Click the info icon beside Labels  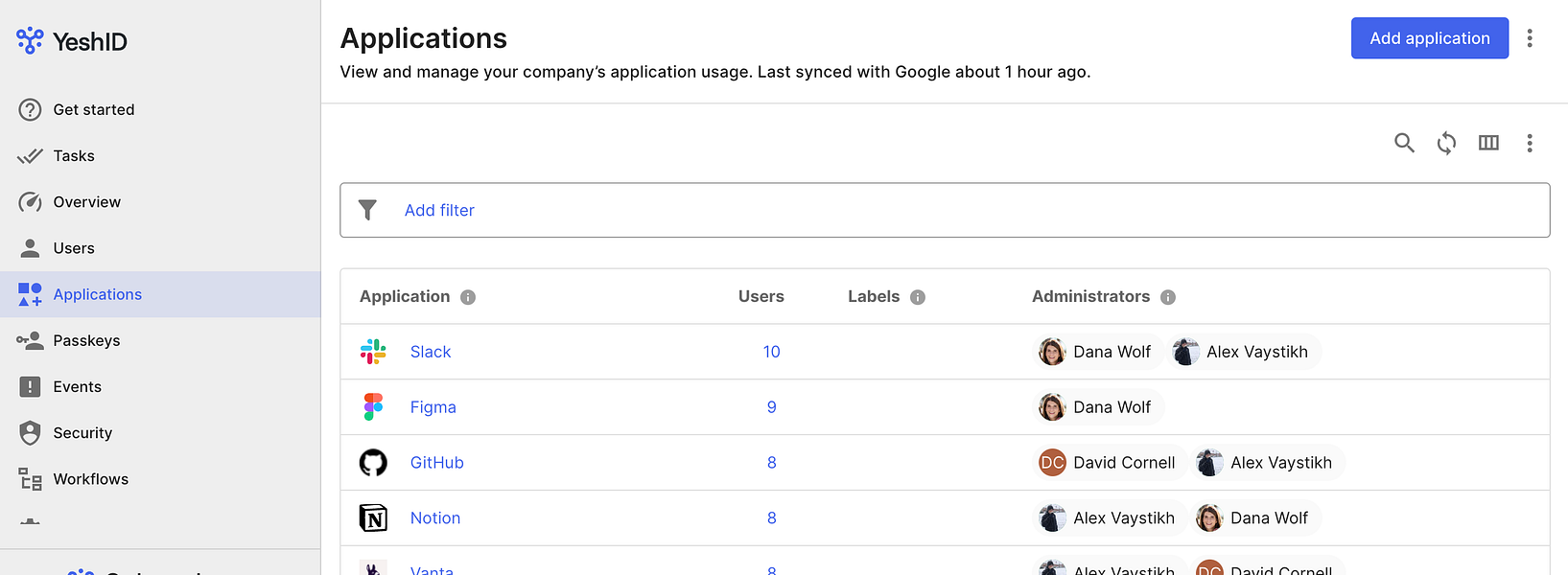coord(918,297)
